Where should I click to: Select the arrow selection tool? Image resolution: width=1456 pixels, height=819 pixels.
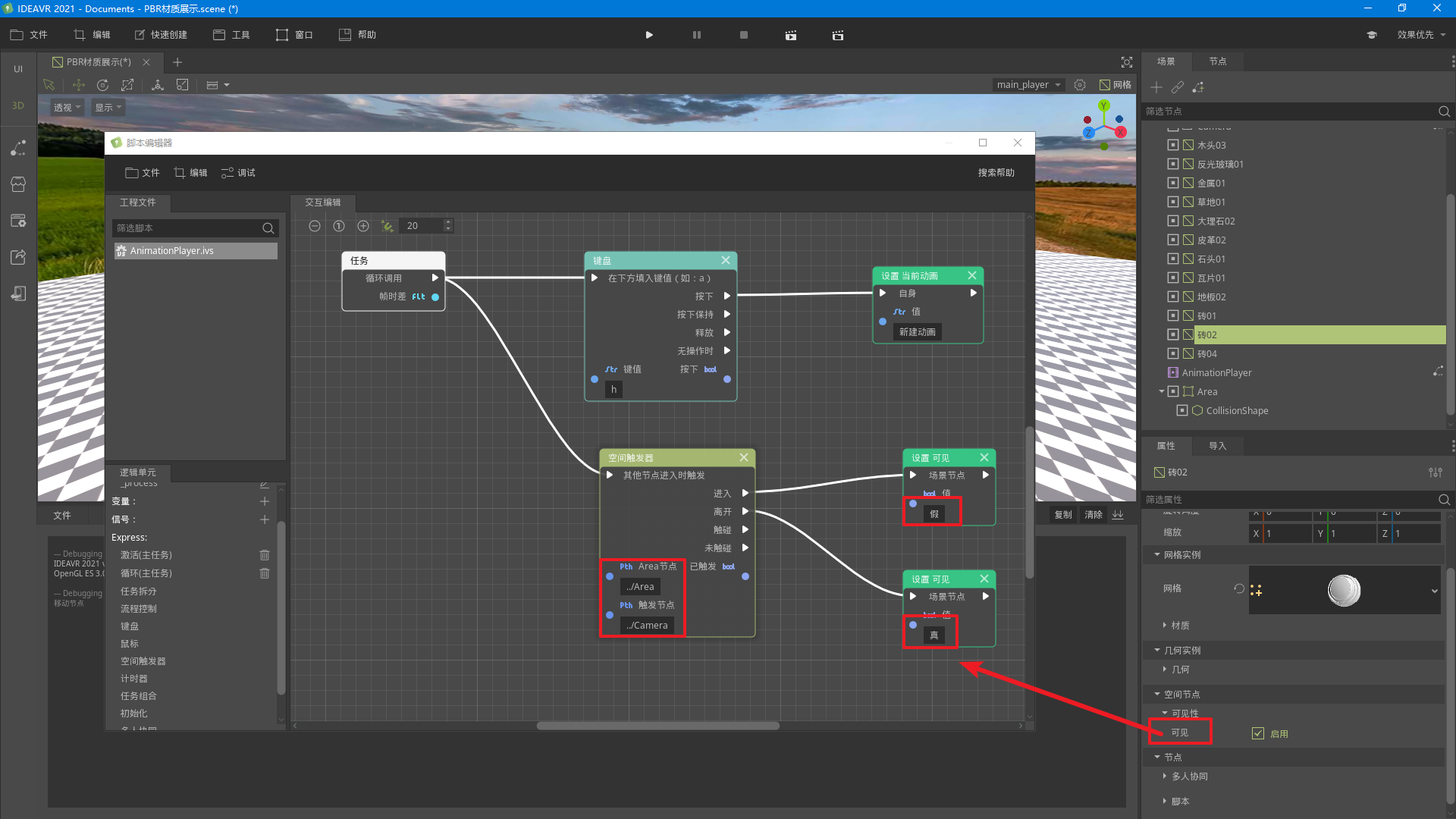(49, 85)
